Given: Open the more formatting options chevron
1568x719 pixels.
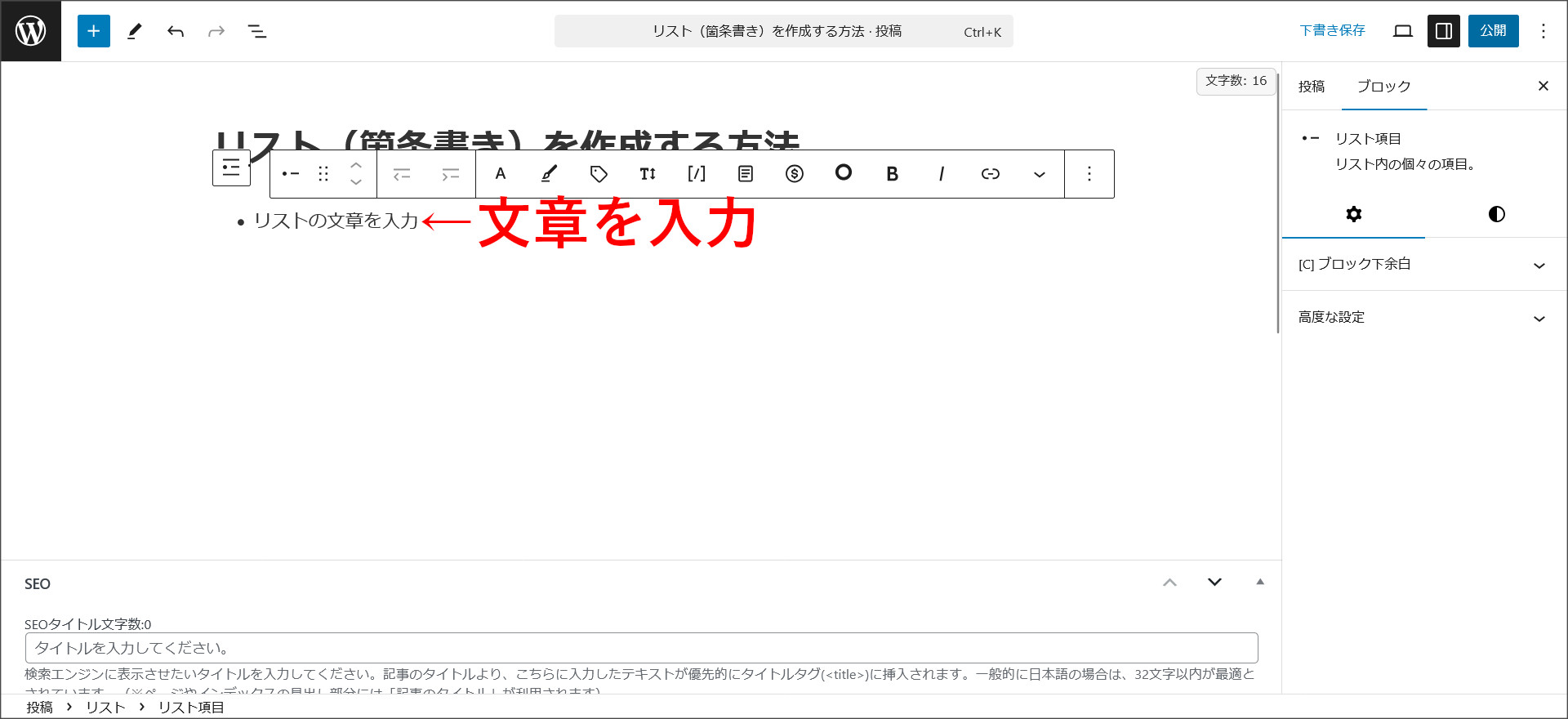Looking at the screenshot, I should pos(1039,174).
